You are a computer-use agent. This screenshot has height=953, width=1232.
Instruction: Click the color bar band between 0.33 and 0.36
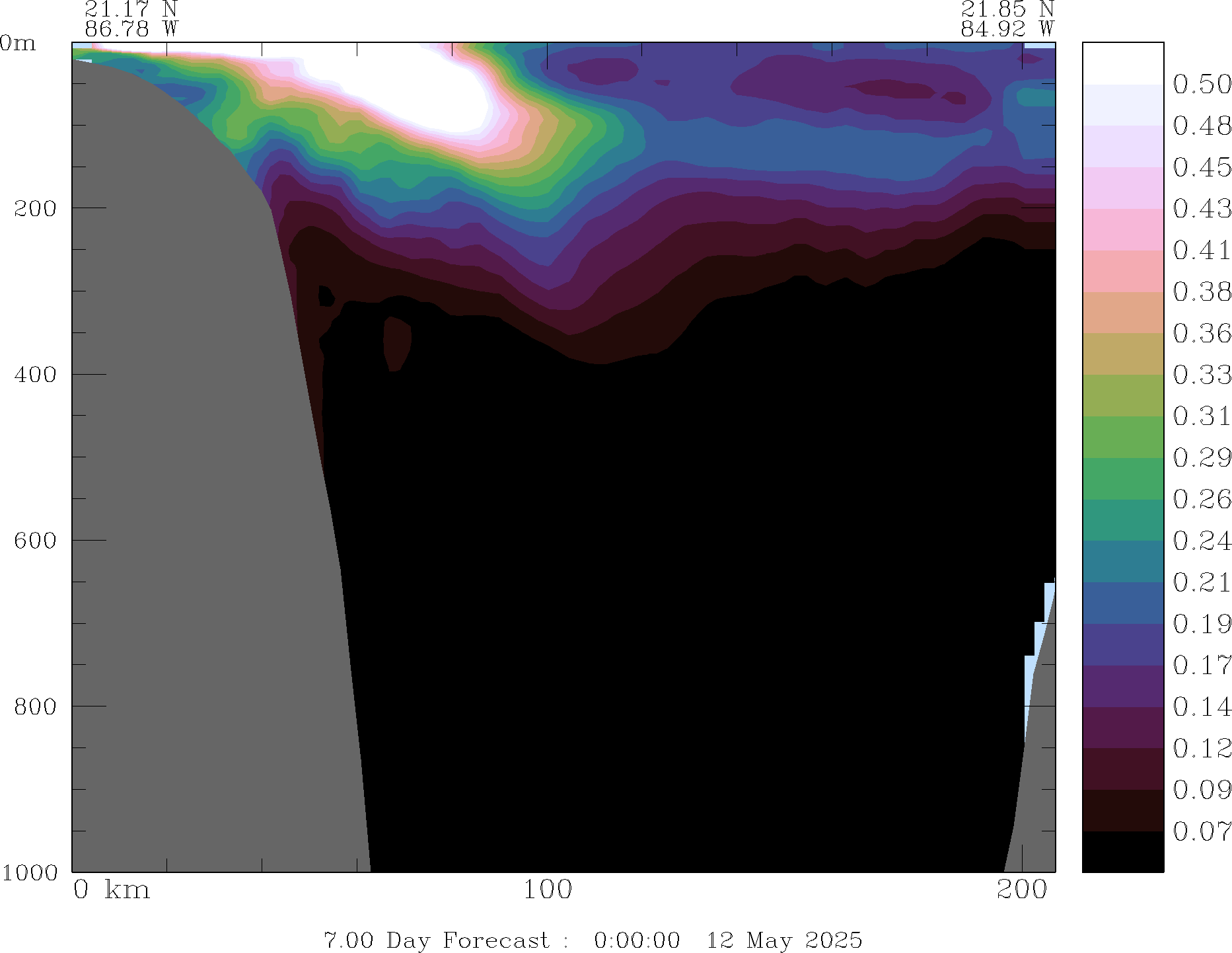[1122, 354]
